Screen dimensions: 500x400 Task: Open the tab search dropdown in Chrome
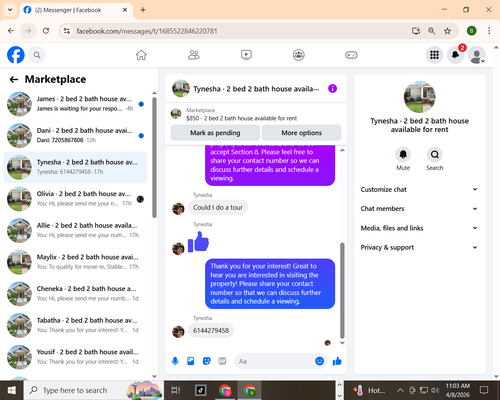click(x=10, y=10)
